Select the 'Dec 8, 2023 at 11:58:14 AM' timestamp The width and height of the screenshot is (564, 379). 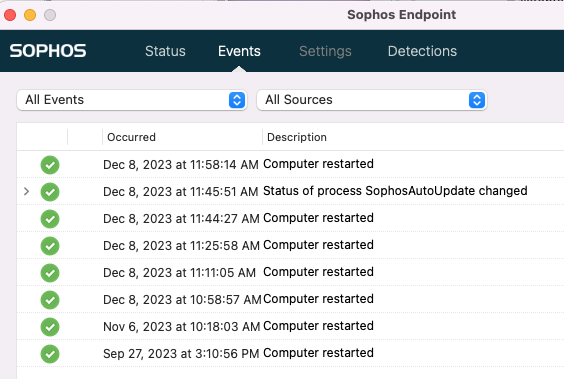click(x=181, y=165)
